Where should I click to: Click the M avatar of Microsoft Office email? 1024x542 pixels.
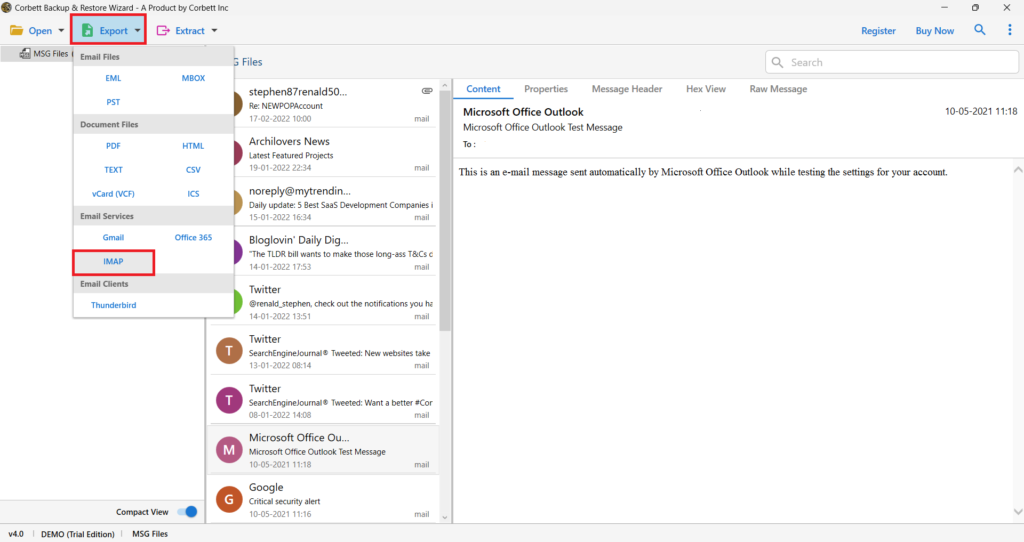[x=229, y=449]
